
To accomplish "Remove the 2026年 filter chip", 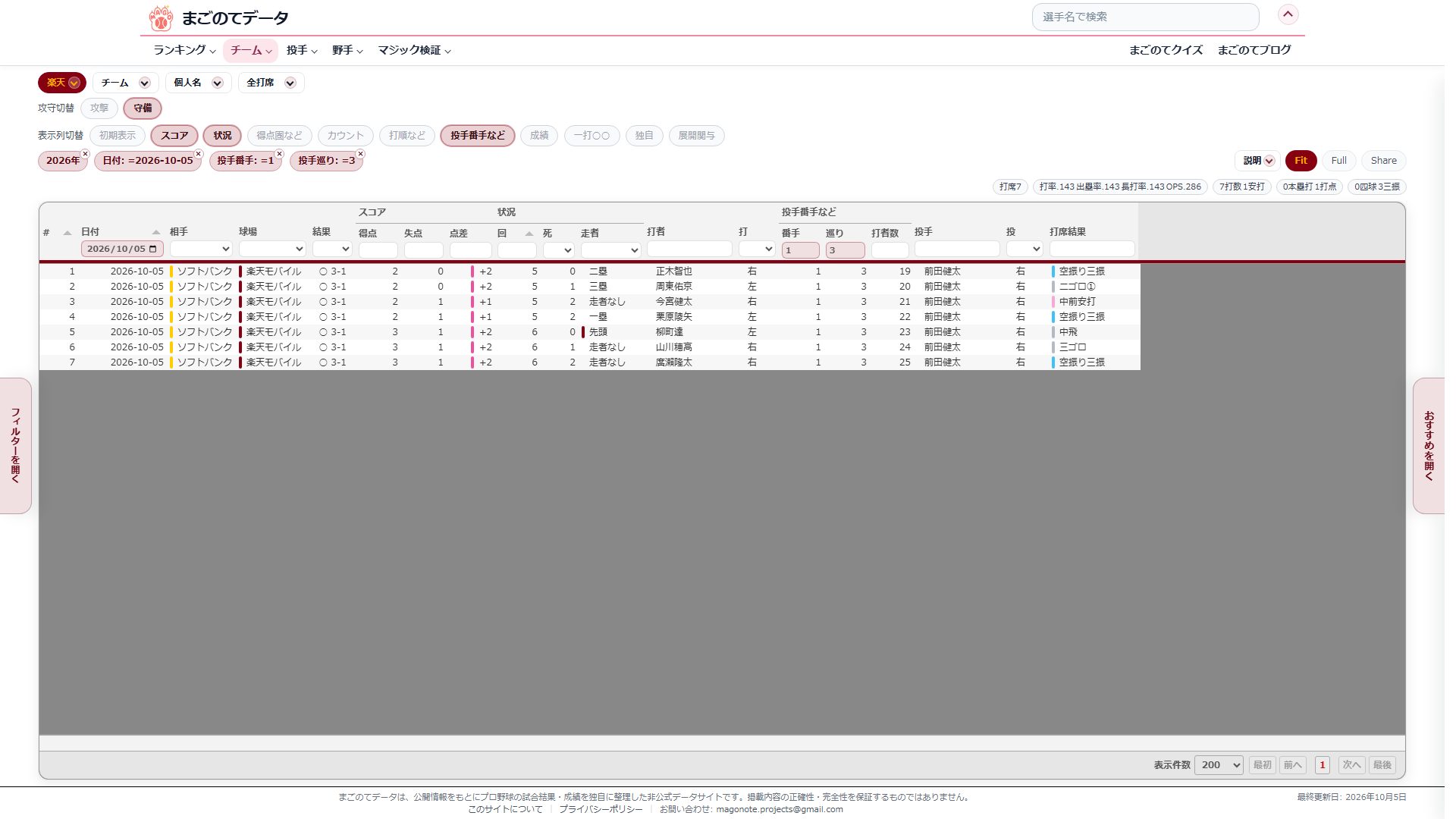I will (x=85, y=154).
